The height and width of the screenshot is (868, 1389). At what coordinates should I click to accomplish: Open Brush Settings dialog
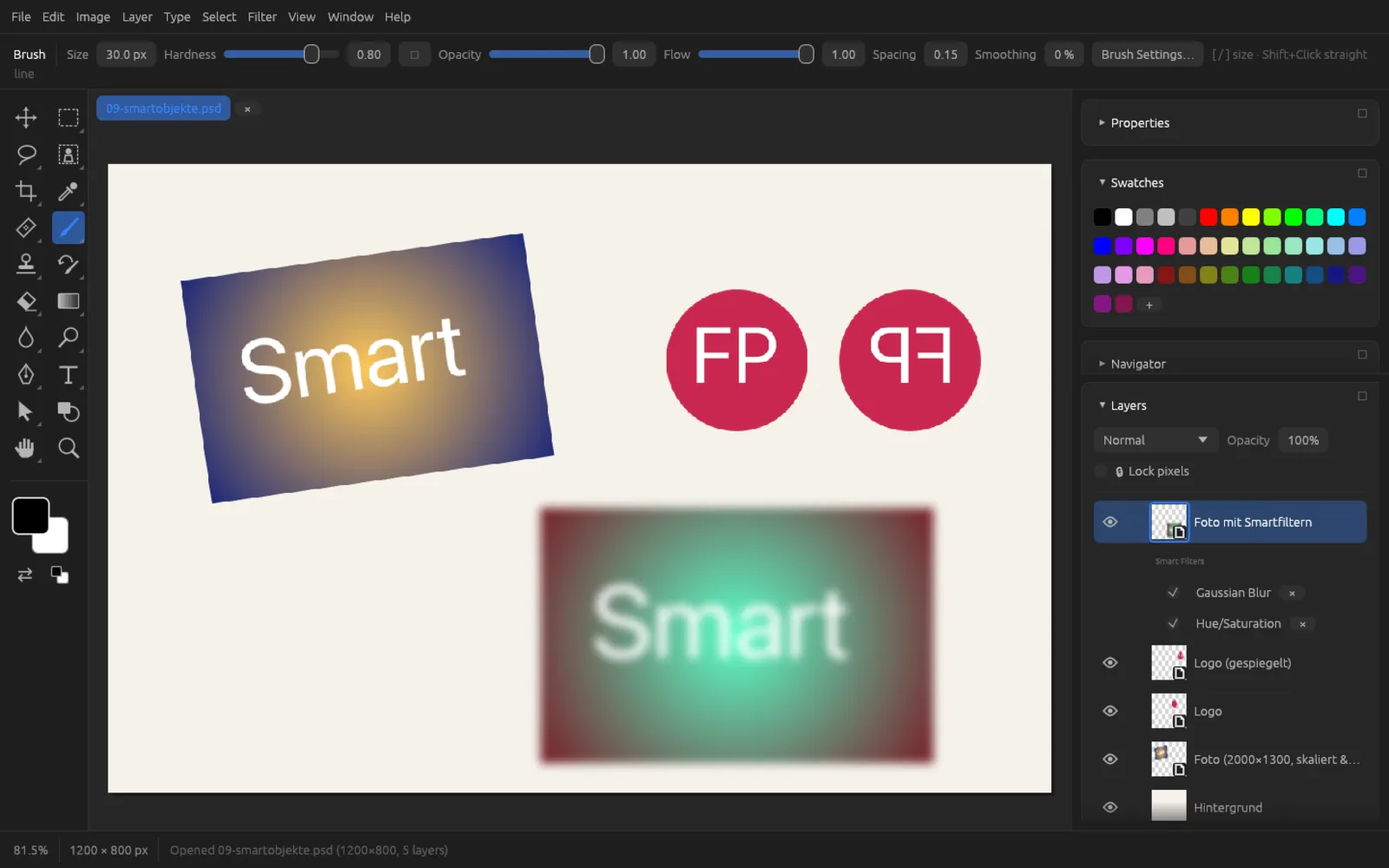click(1148, 54)
